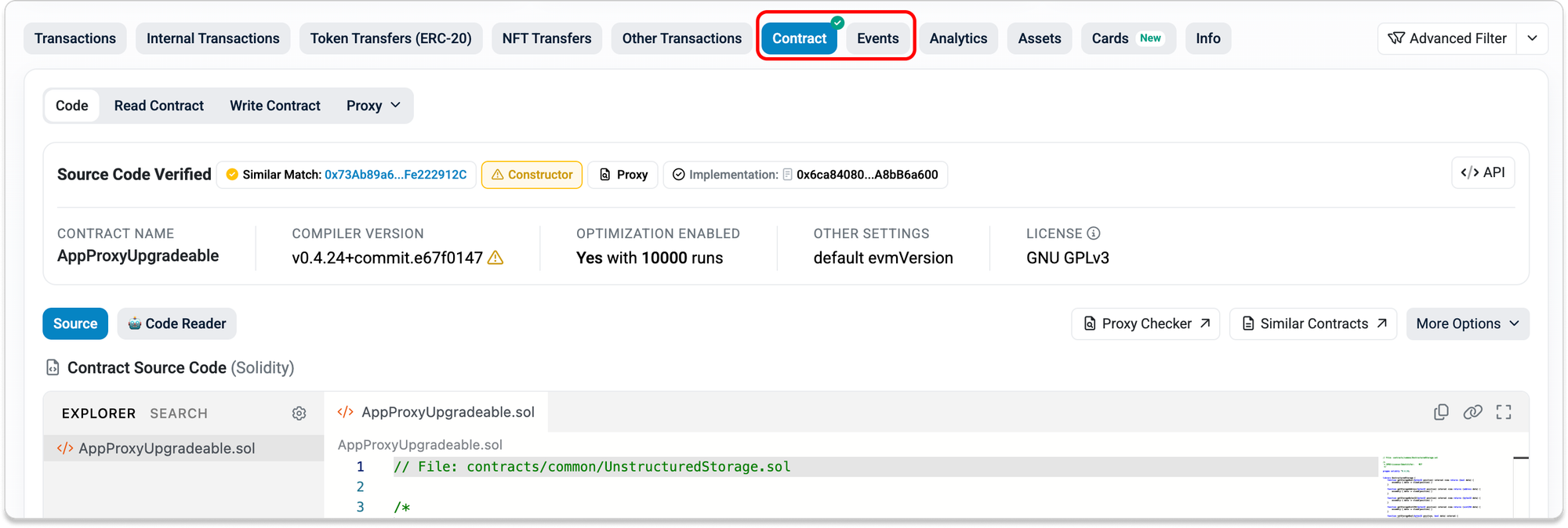Toggle fullscreen view of code editor
1568x528 pixels.
[1504, 412]
